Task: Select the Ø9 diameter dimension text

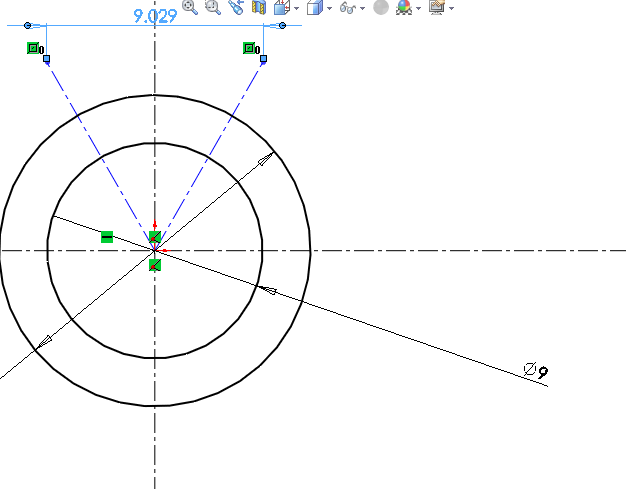Action: point(536,370)
